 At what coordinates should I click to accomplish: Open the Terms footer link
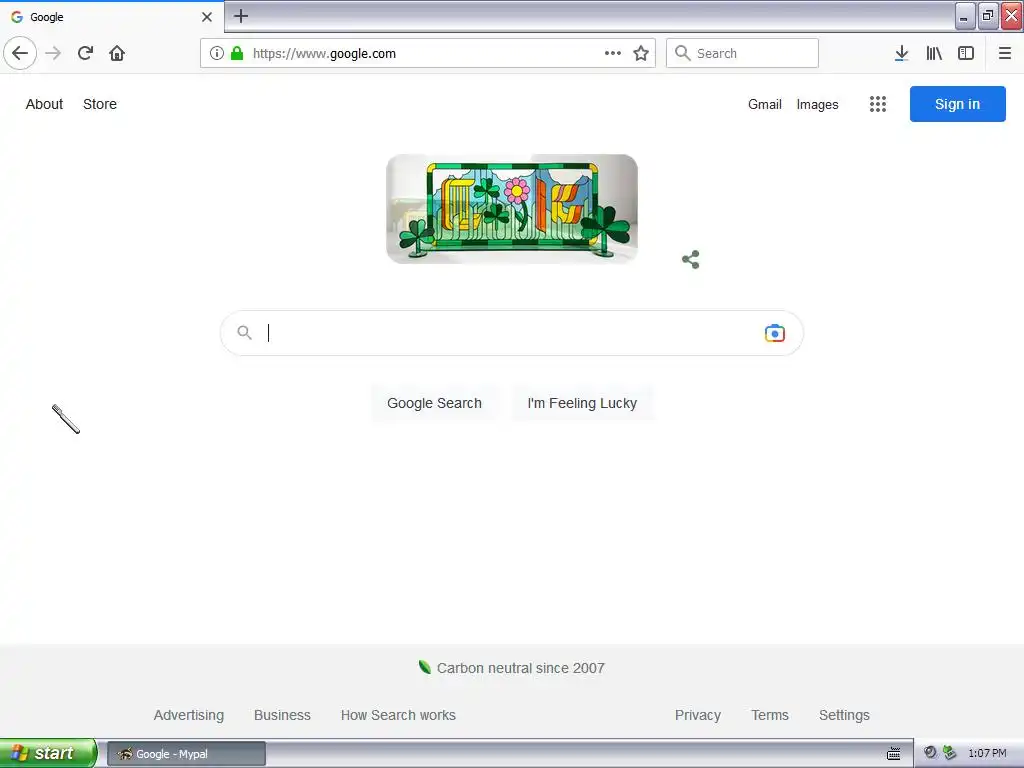click(x=770, y=715)
